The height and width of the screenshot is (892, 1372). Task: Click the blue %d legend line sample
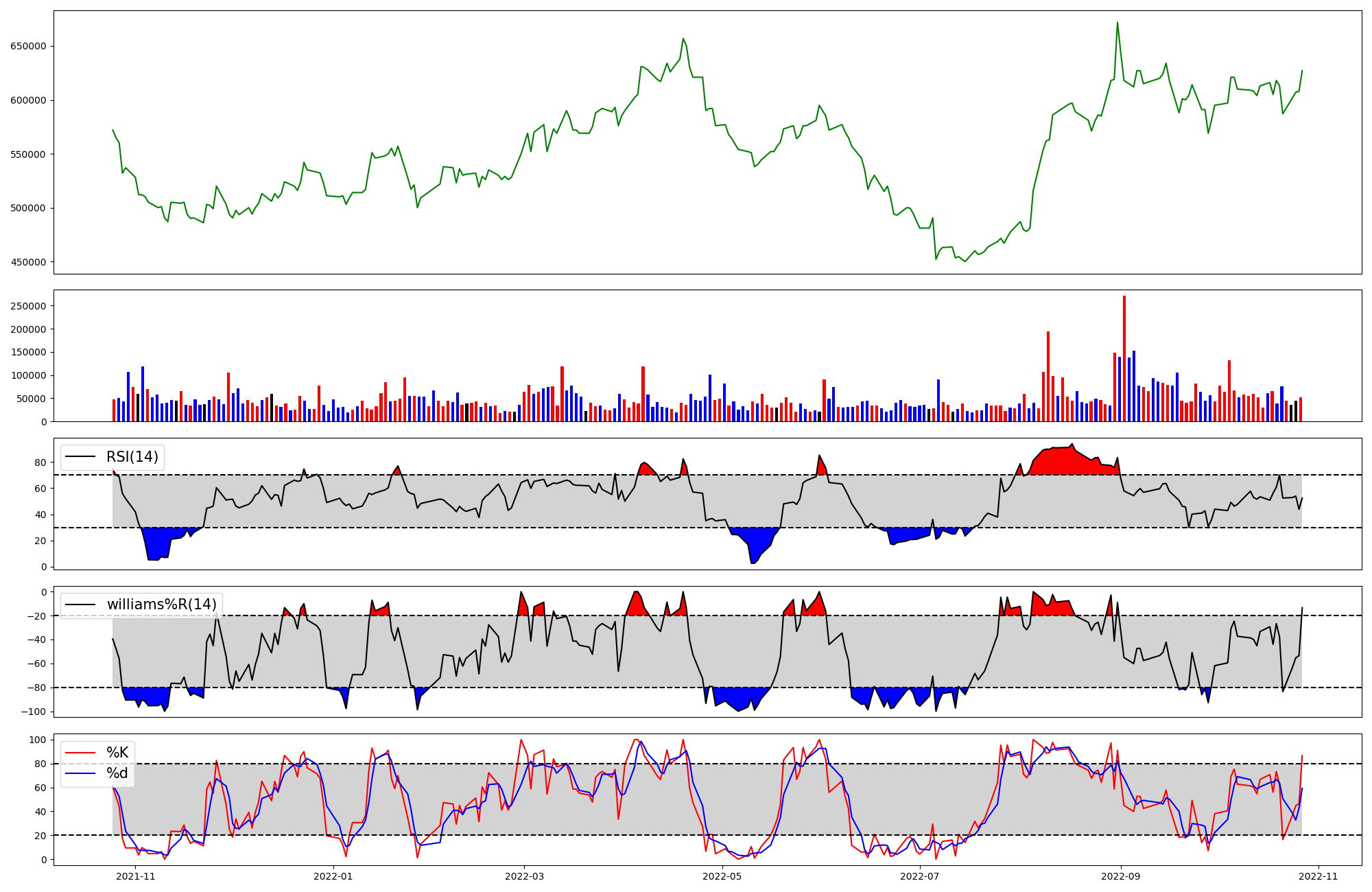tap(80, 773)
